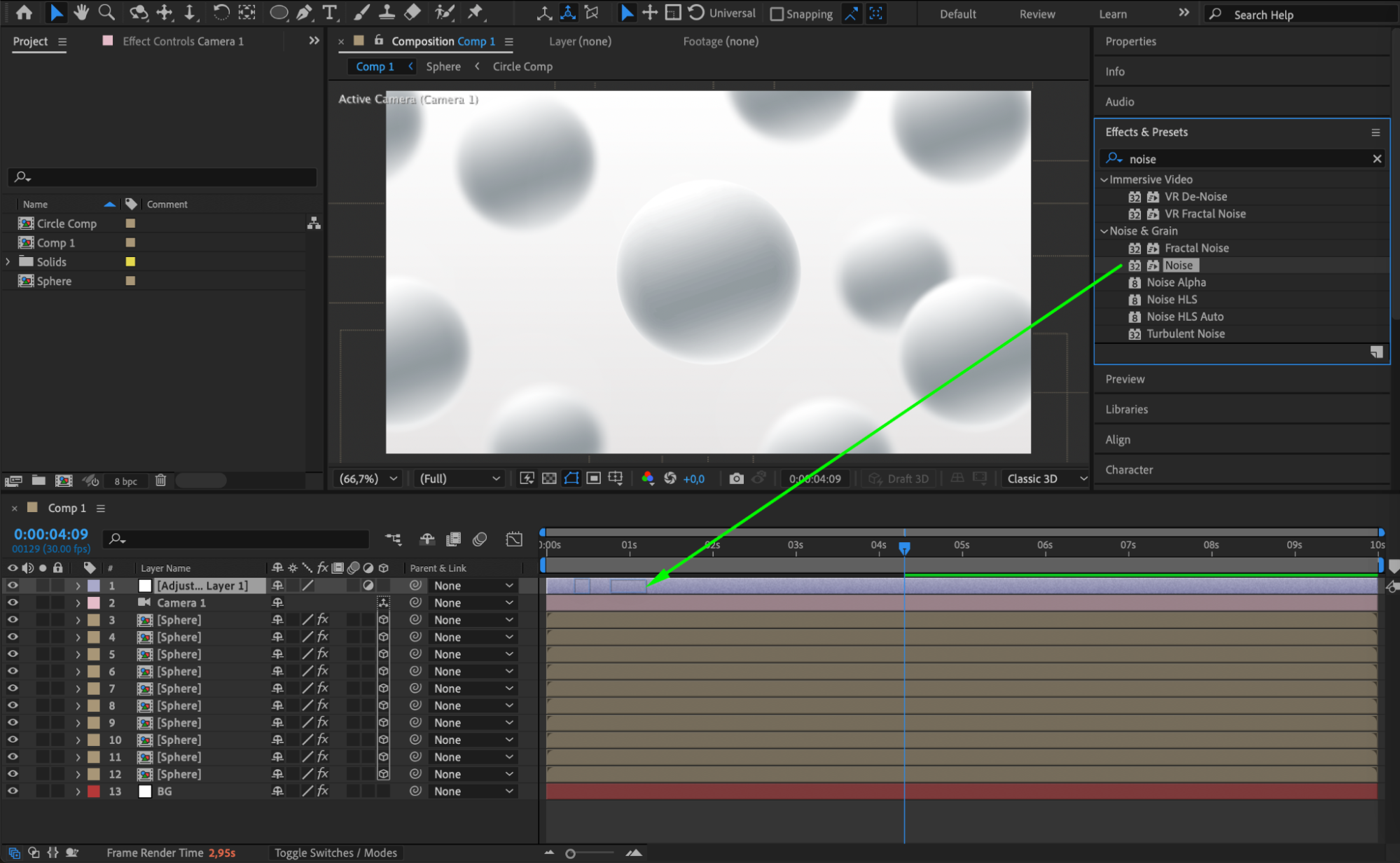Screen dimensions: 1400x863
Task: Select the Pen tool
Action: [x=304, y=12]
